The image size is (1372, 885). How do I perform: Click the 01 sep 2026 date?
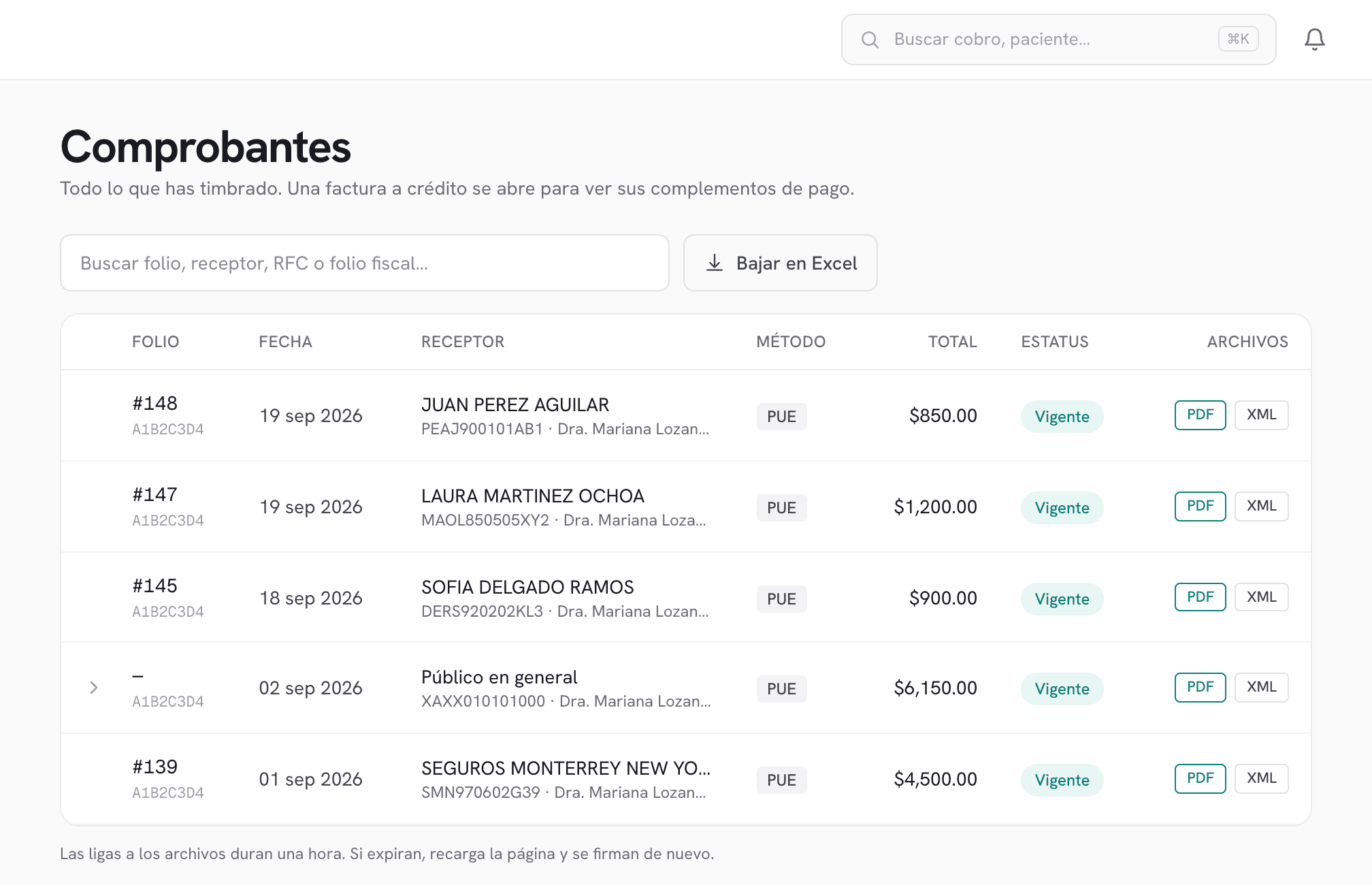[310, 779]
